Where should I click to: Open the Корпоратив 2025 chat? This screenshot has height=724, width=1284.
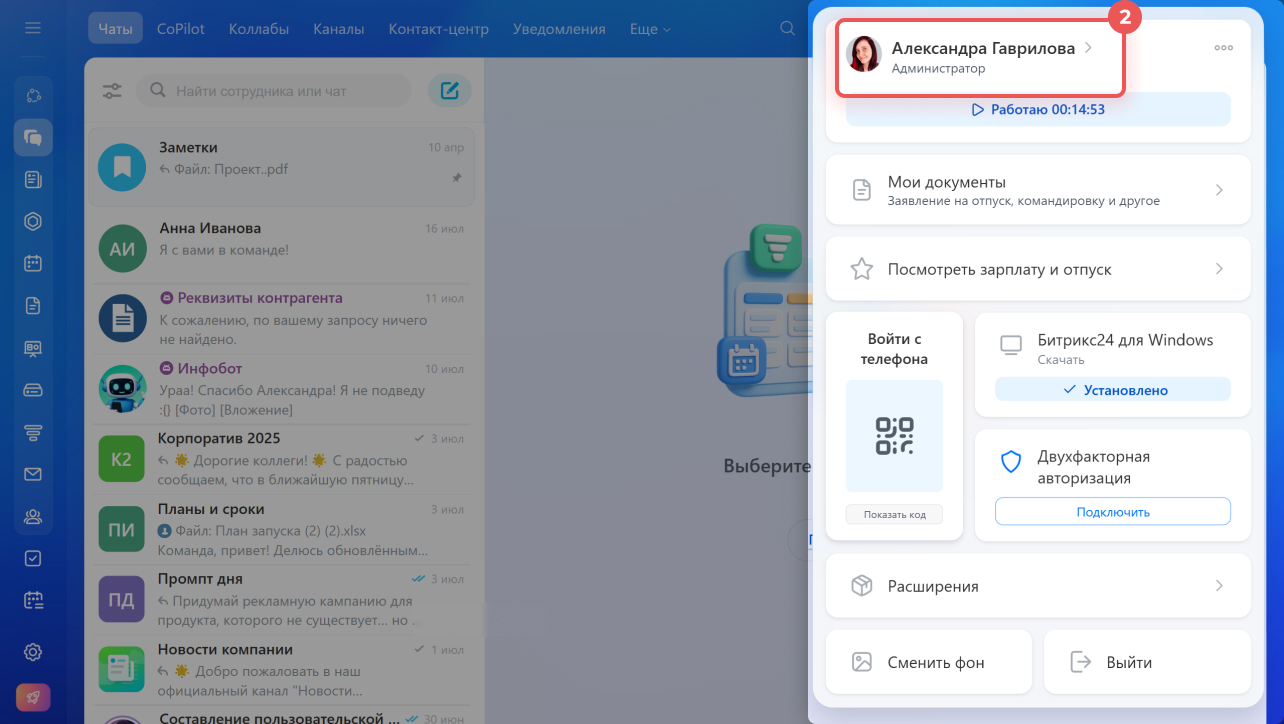281,460
